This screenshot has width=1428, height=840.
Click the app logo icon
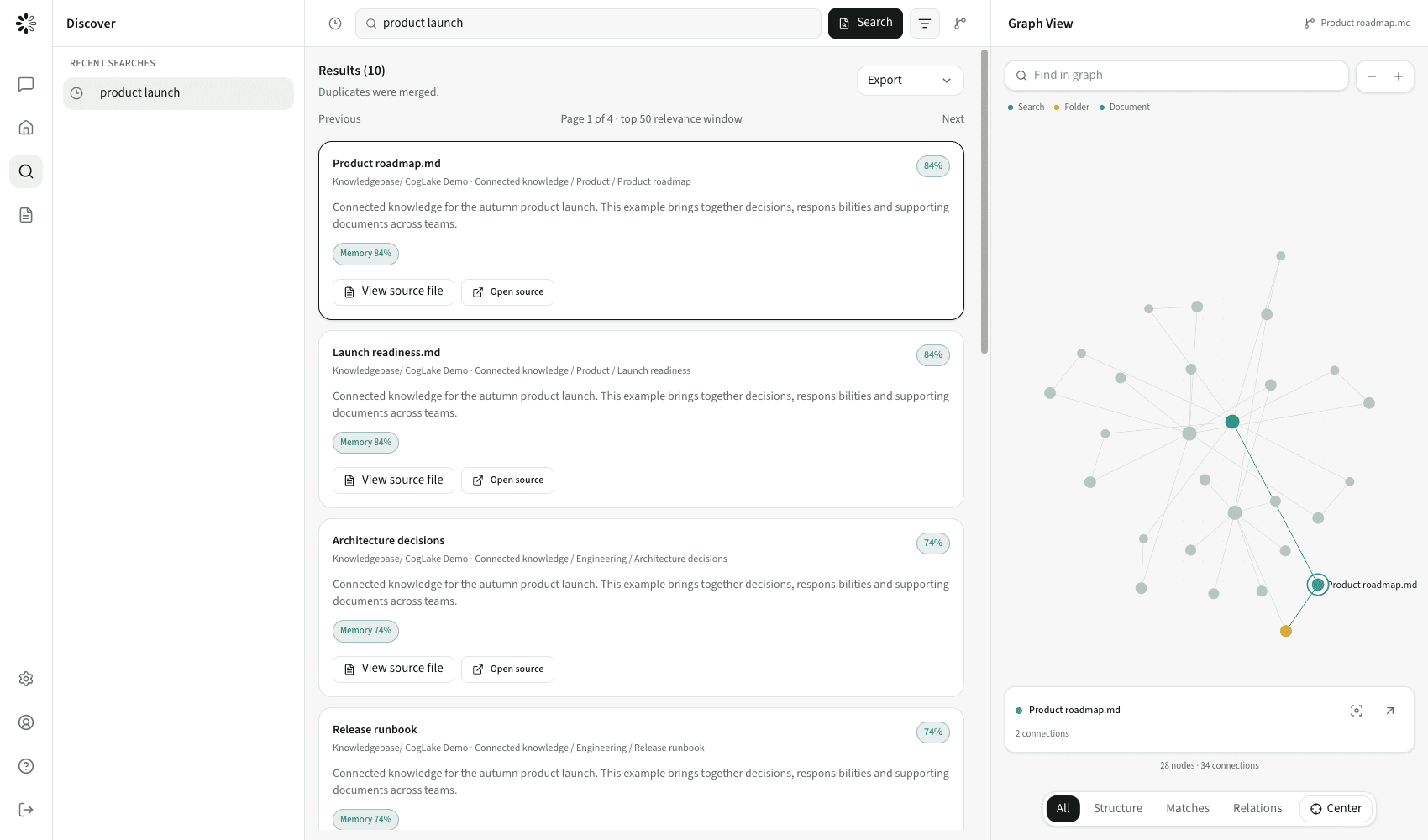[x=26, y=24]
